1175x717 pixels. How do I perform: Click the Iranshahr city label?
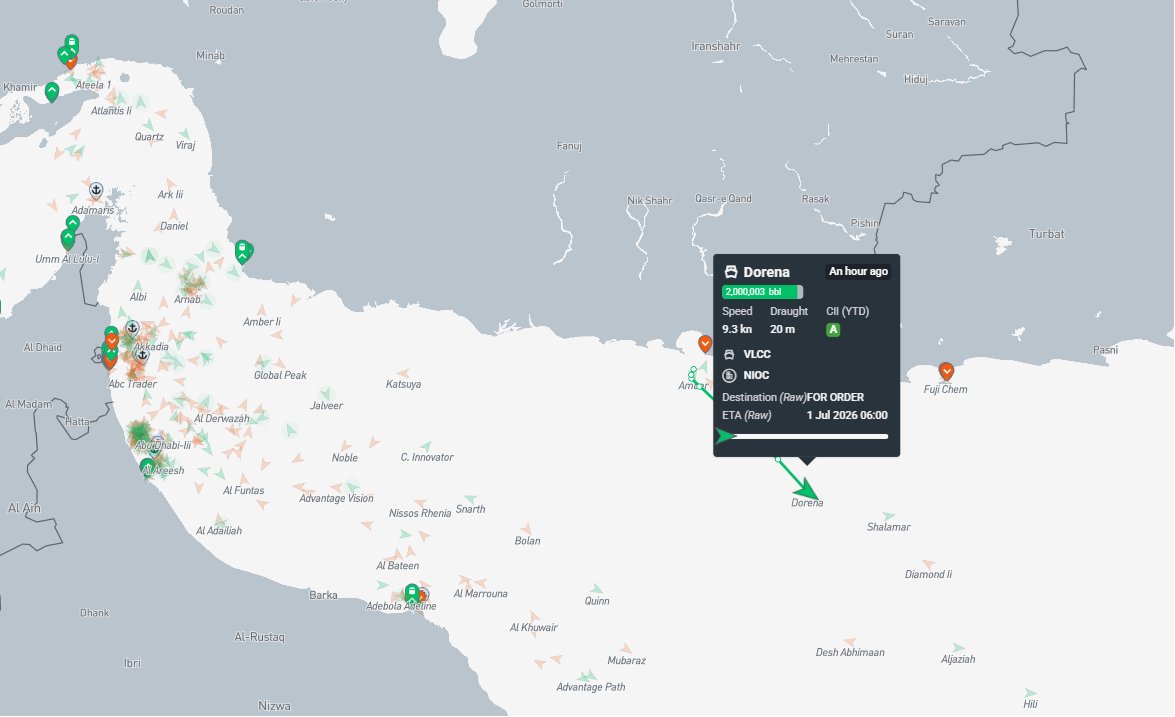pyautogui.click(x=716, y=46)
